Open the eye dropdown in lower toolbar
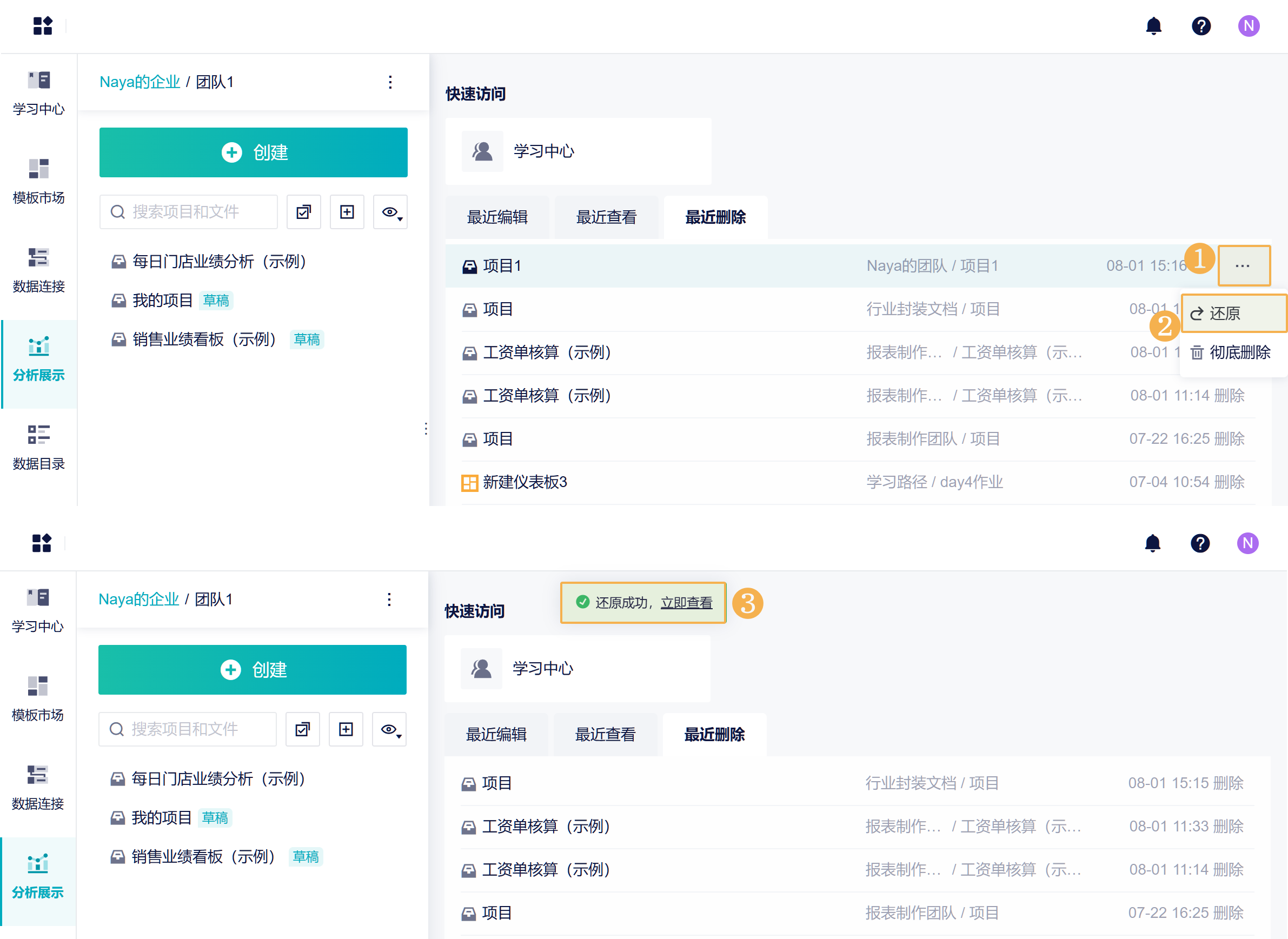 389,729
